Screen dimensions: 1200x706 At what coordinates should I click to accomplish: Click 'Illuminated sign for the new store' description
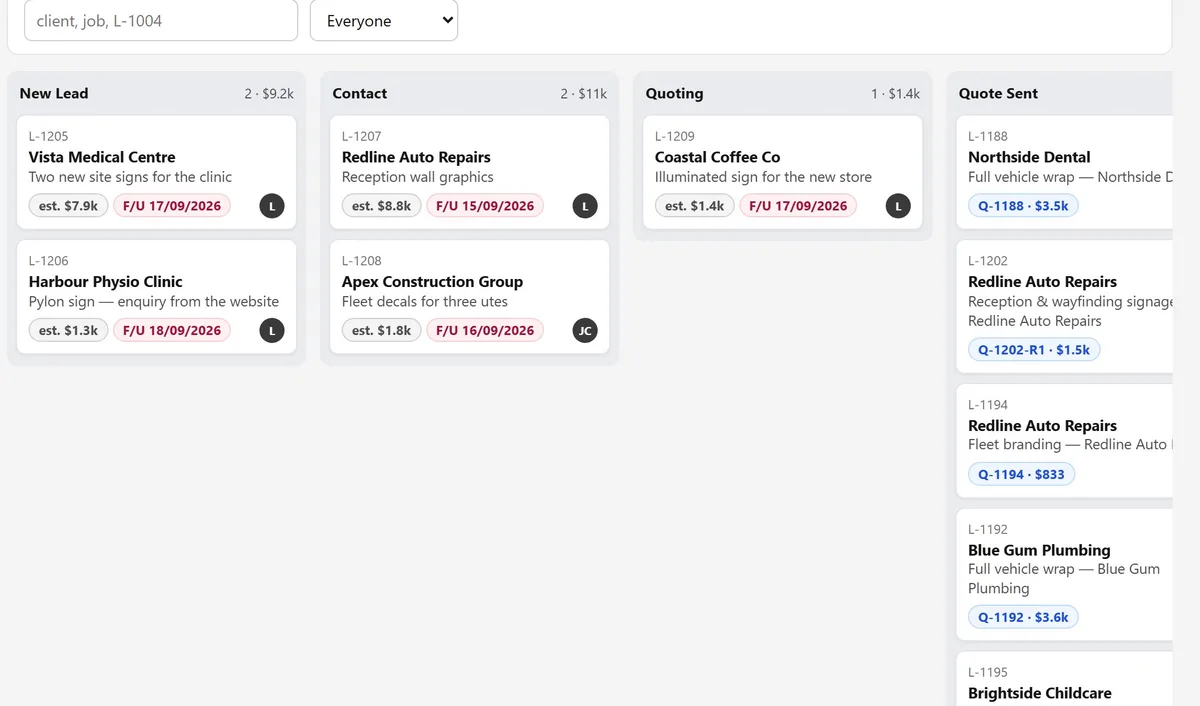[763, 177]
